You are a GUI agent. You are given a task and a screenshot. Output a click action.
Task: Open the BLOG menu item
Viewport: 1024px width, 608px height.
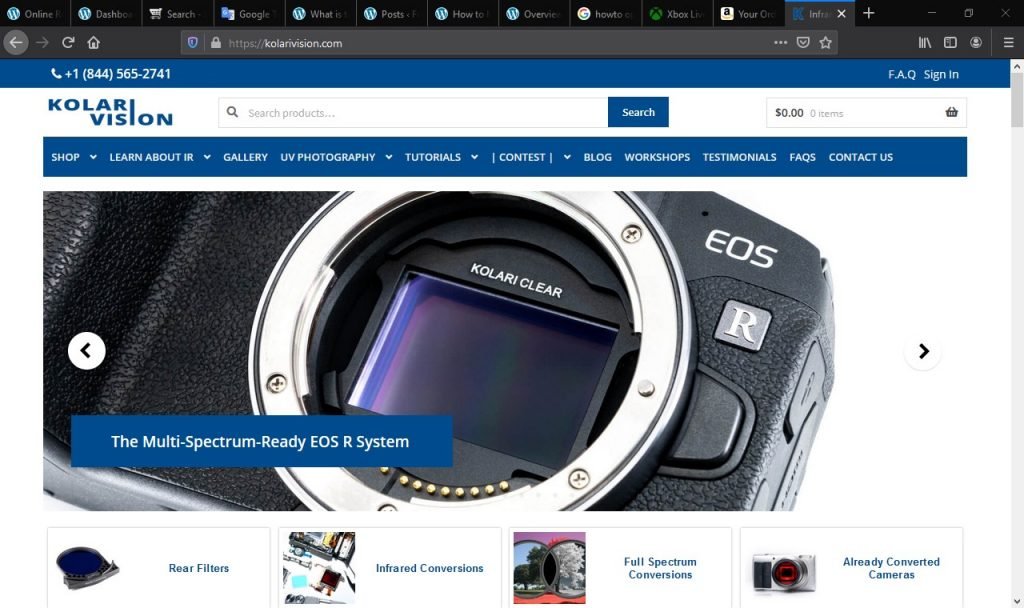[x=598, y=157]
